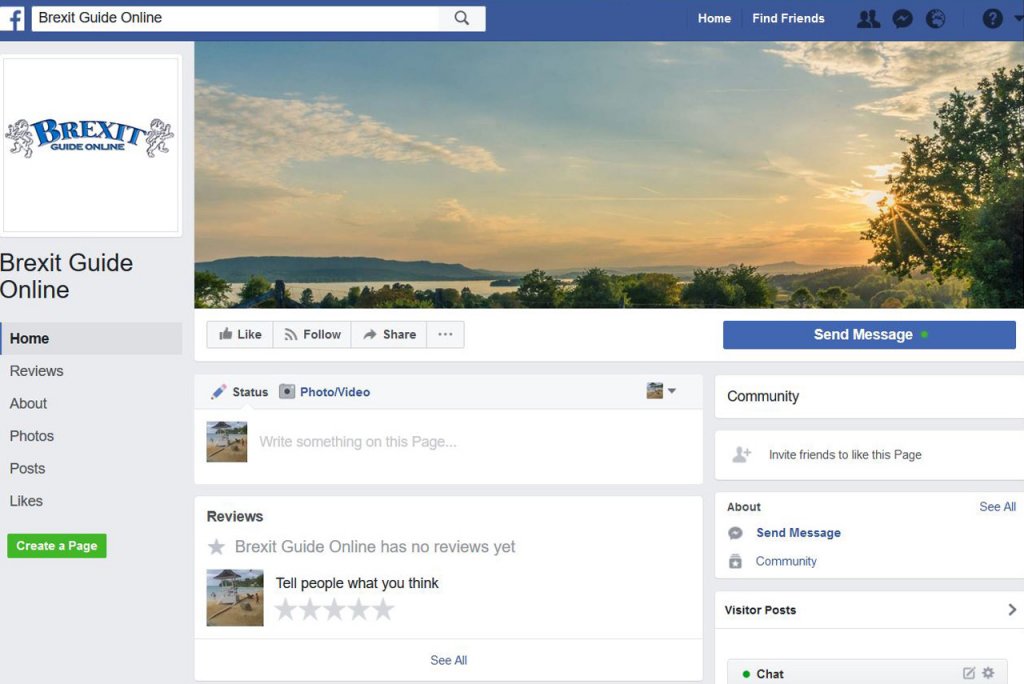This screenshot has width=1024, height=684.
Task: Open the Posts sidebar tab
Action: coord(27,468)
